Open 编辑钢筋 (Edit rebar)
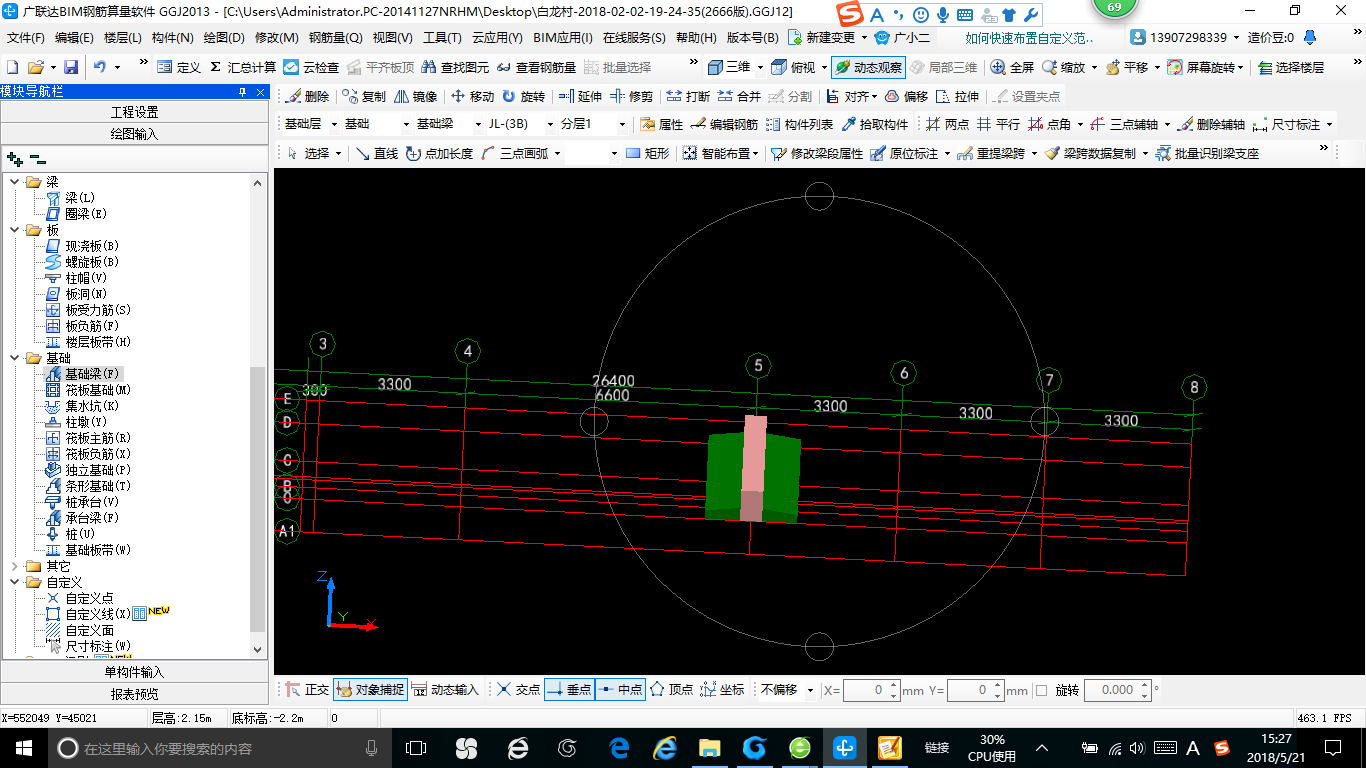1366x768 pixels. pyautogui.click(x=725, y=125)
